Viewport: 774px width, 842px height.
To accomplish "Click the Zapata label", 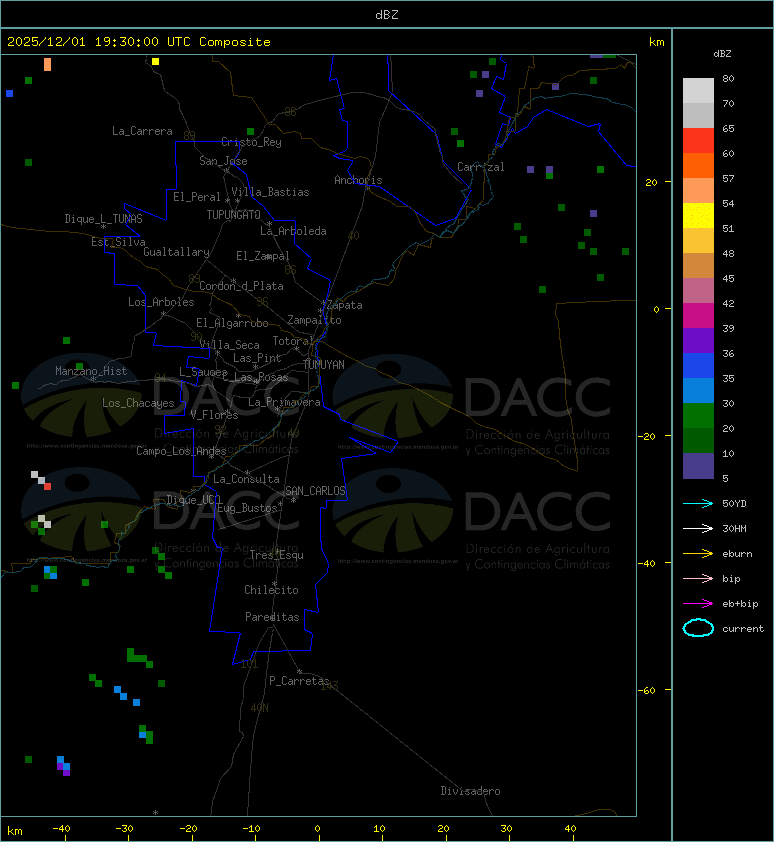I will click(x=345, y=305).
